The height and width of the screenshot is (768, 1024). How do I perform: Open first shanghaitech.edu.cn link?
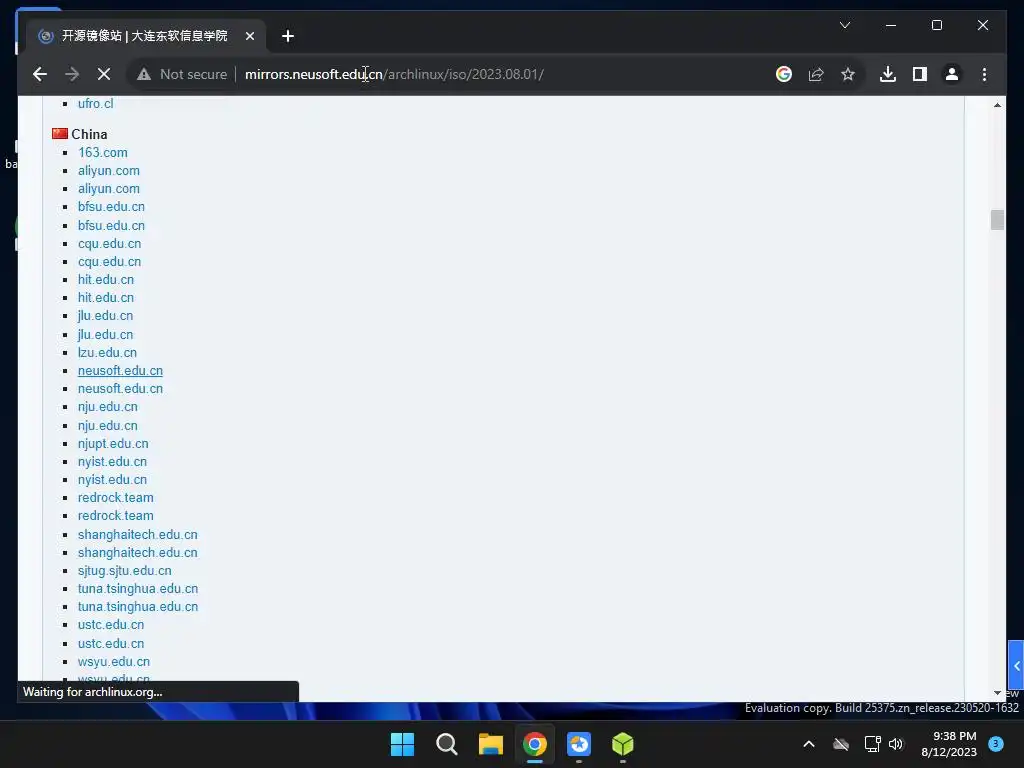click(x=138, y=534)
